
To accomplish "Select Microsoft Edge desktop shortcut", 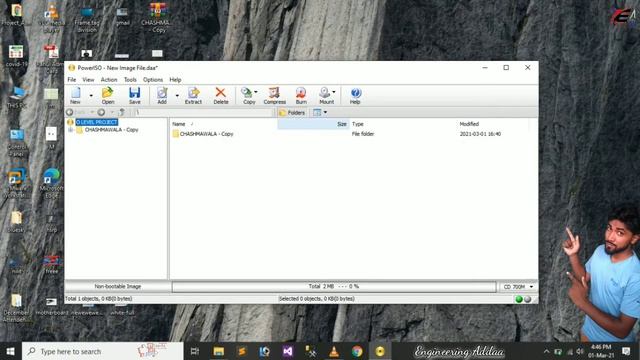I will [51, 183].
